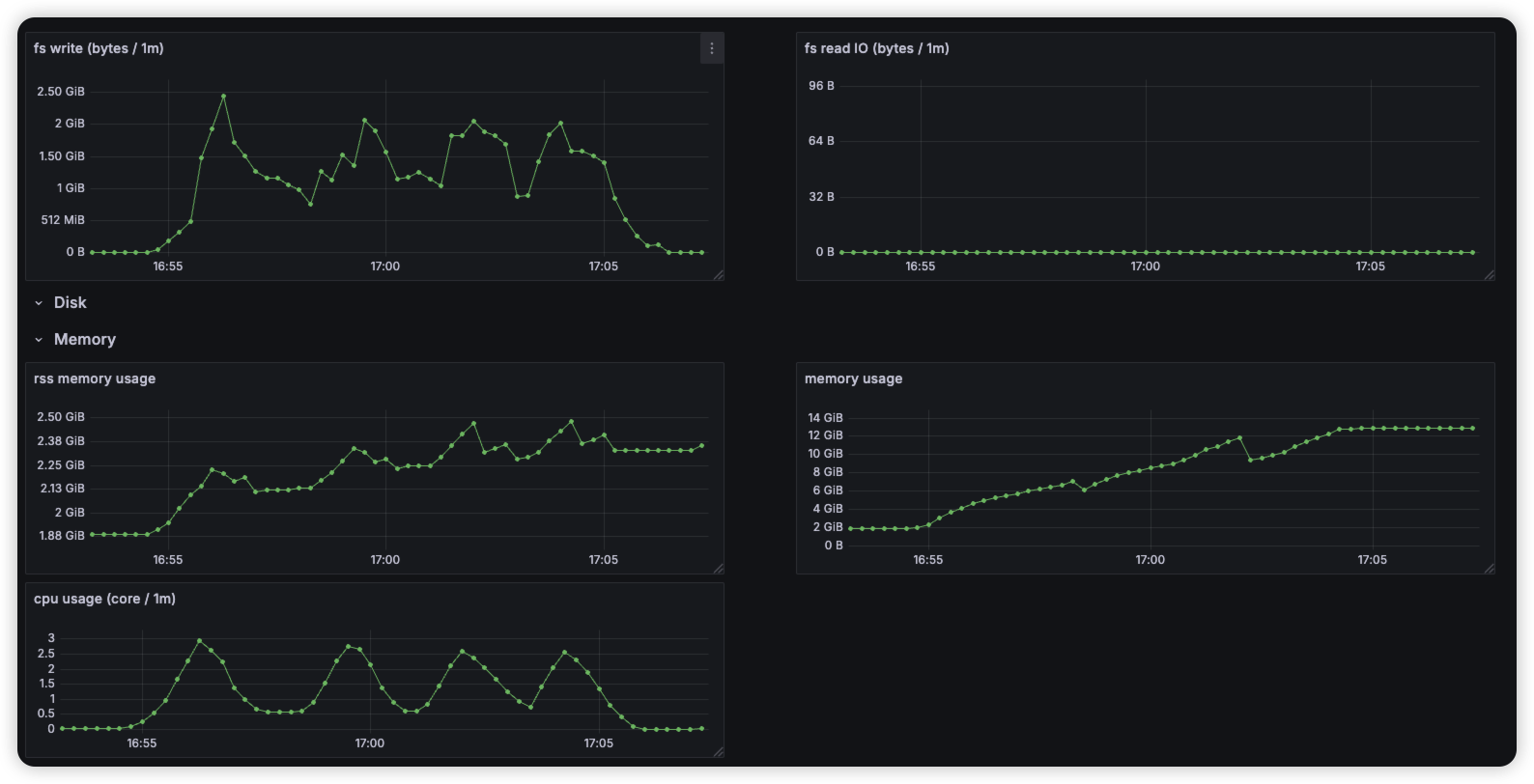Click the rss memory usage panel title
This screenshot has width=1534, height=784.
click(x=95, y=378)
